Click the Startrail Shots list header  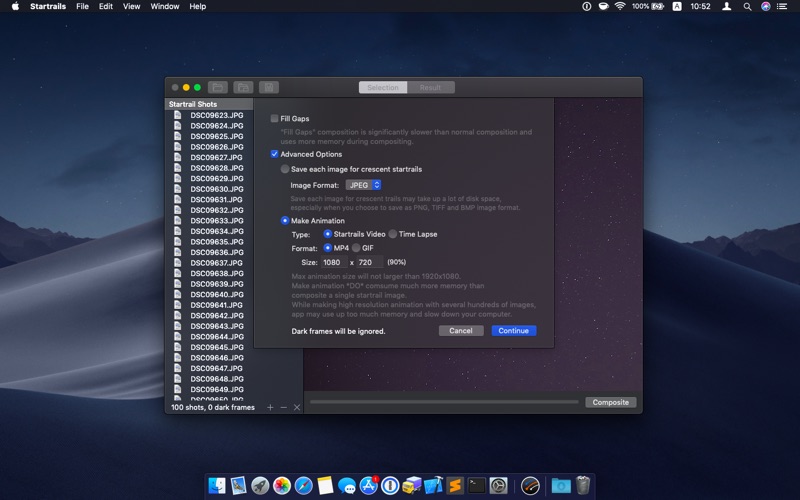209,104
